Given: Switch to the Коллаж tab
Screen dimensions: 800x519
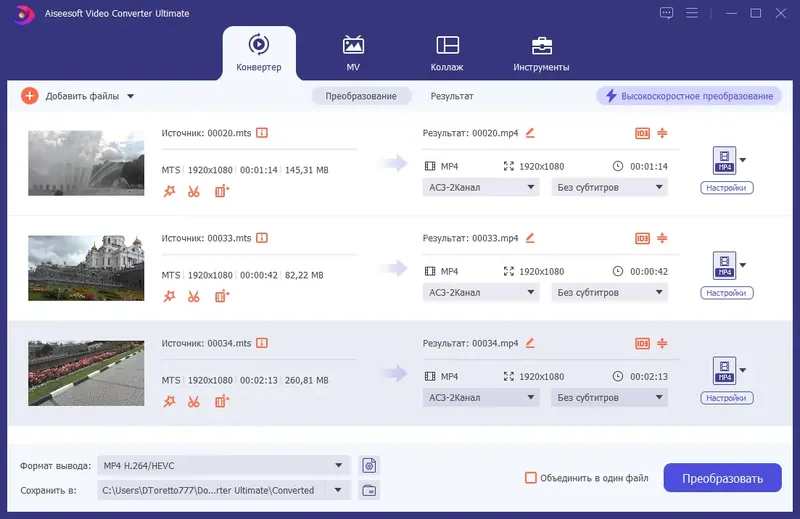Looking at the screenshot, I should click(447, 53).
